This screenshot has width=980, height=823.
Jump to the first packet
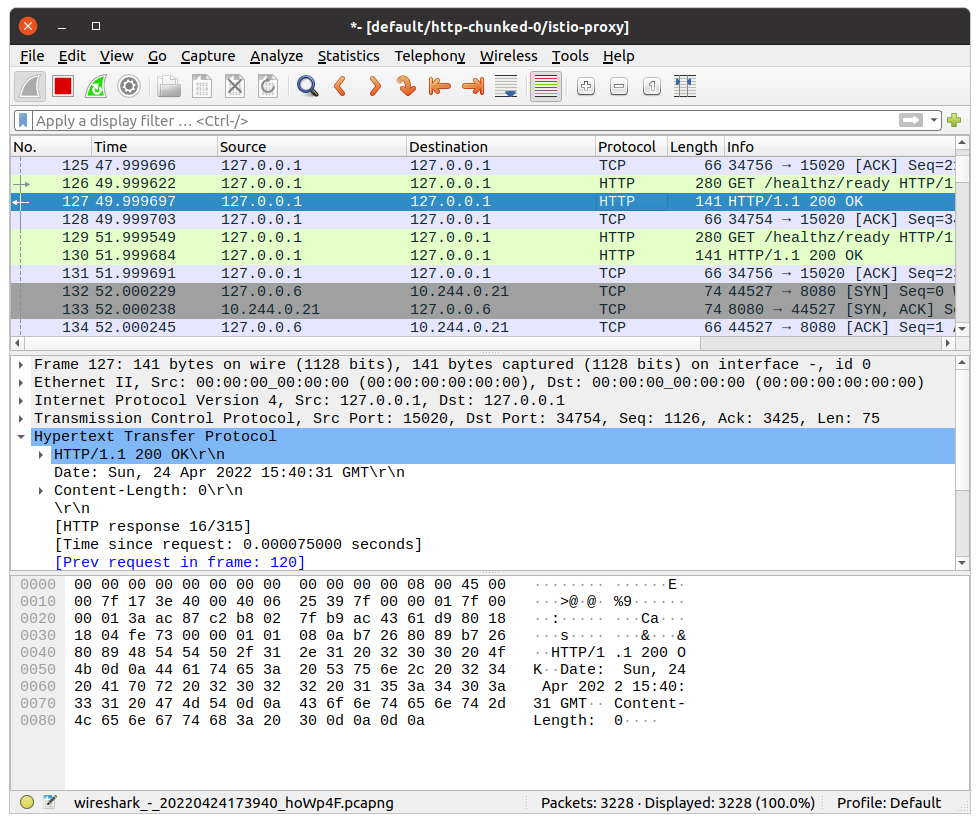(x=439, y=86)
